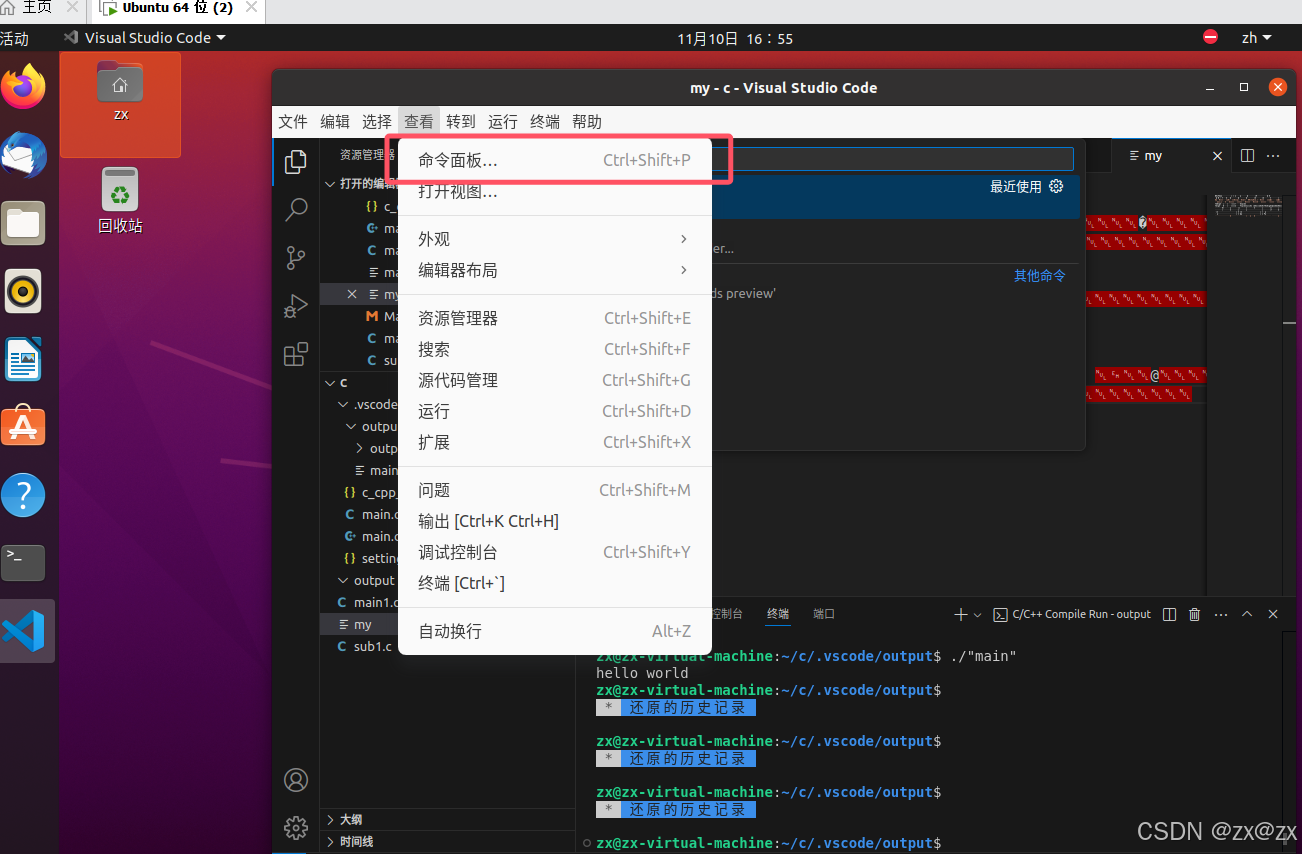
Task: Click the 其他命令 link
Action: tap(1040, 275)
